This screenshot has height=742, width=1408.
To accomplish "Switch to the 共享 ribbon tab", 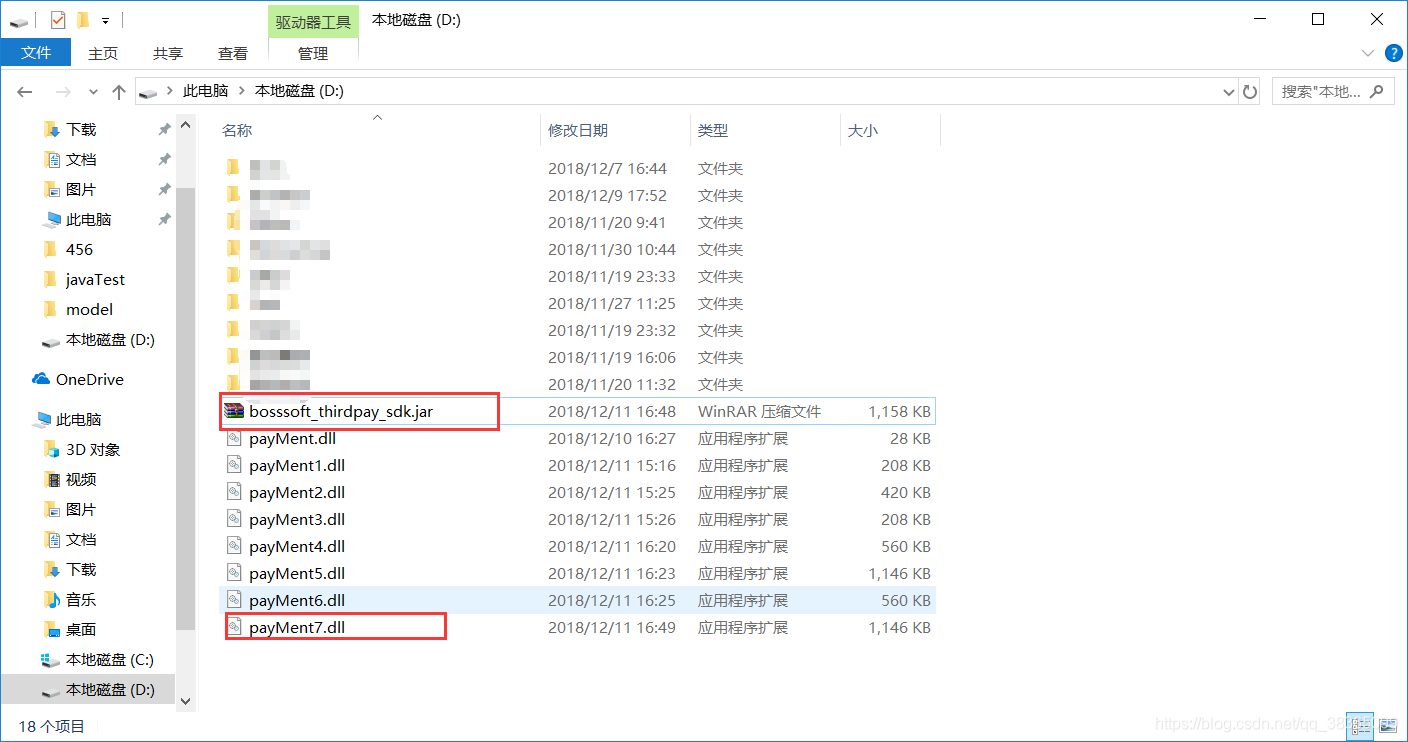I will coord(168,53).
